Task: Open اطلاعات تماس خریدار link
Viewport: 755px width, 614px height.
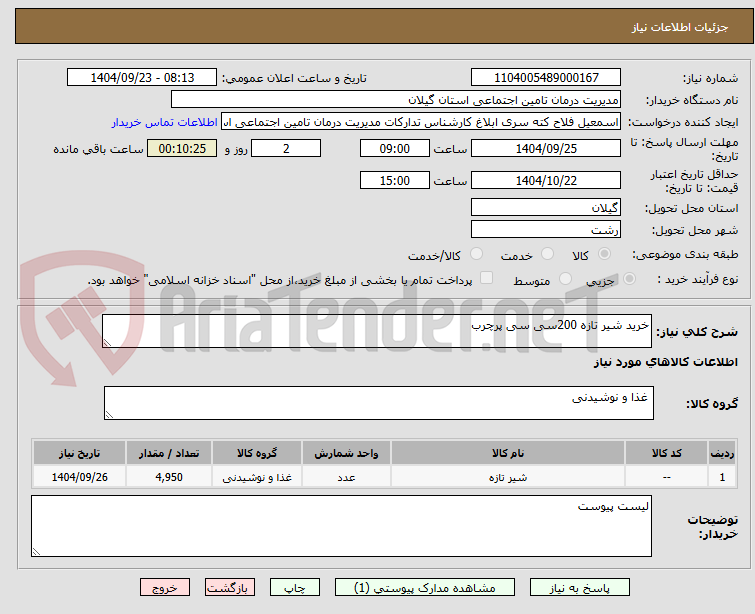Action: click(165, 122)
